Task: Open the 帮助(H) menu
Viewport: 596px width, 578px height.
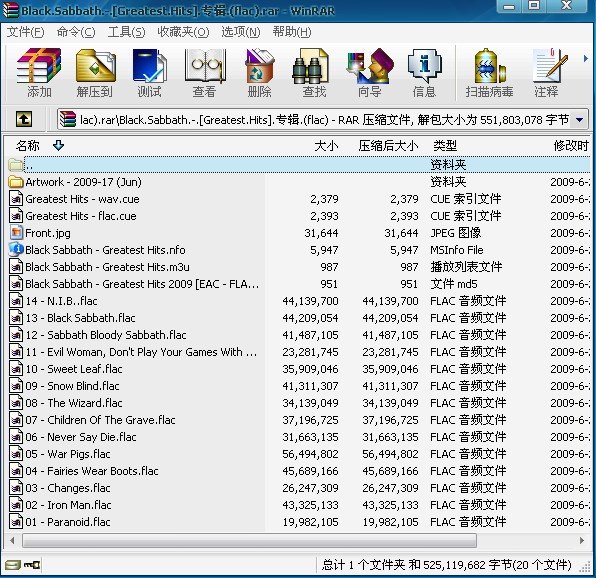Action: (292, 32)
